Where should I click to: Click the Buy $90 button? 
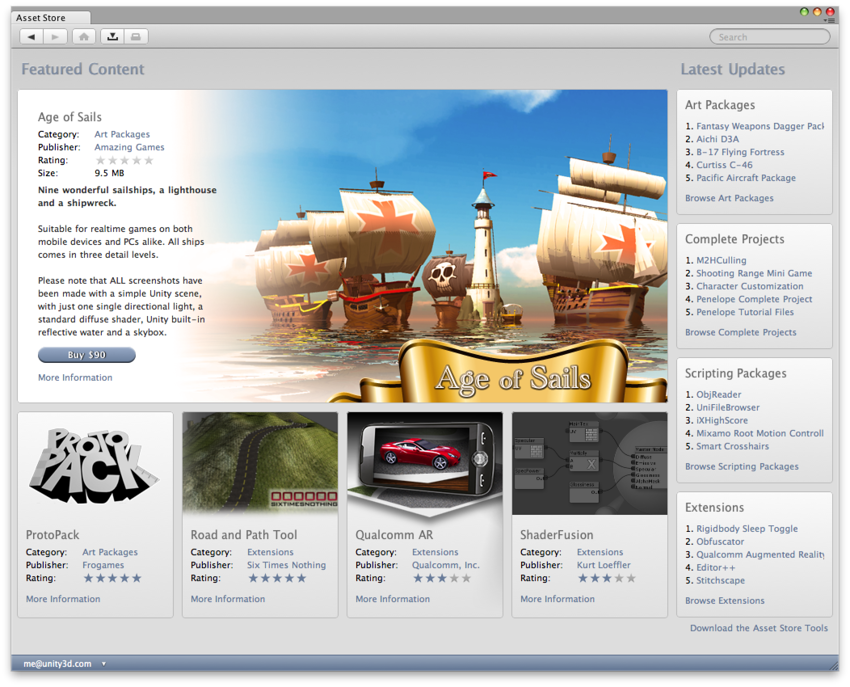click(x=86, y=355)
